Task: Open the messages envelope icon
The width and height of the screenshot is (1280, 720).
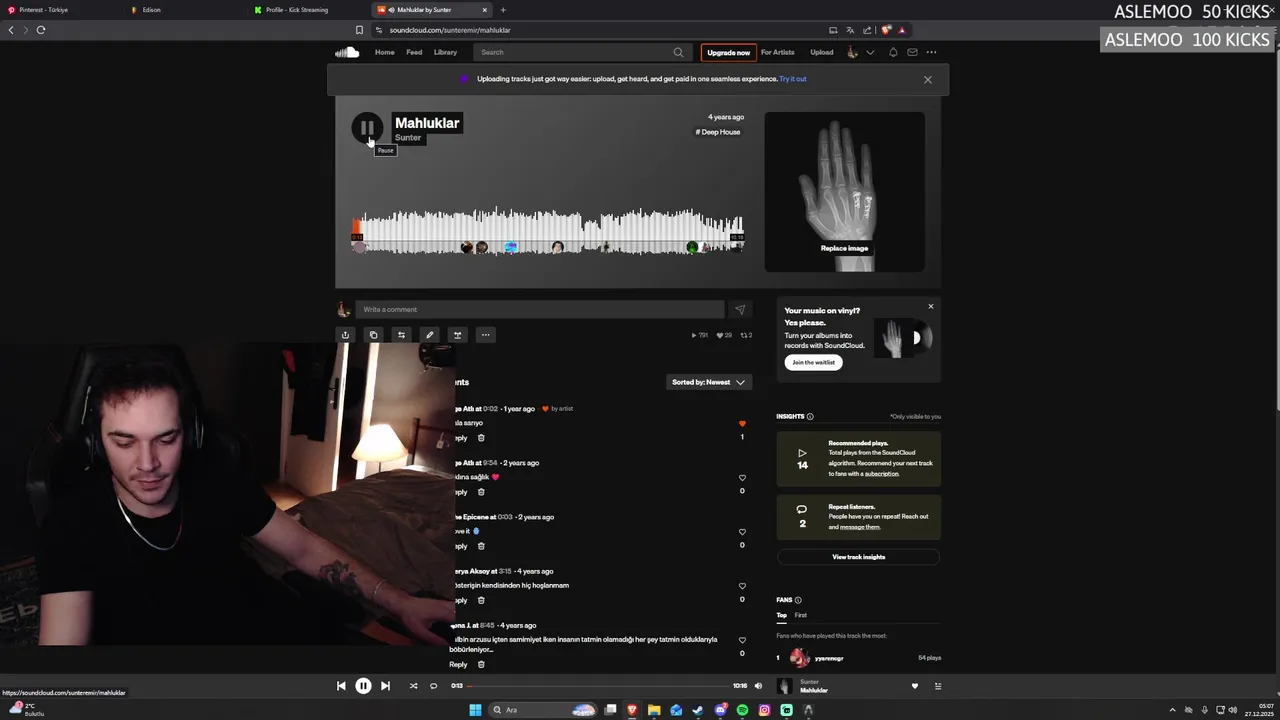Action: [x=912, y=52]
